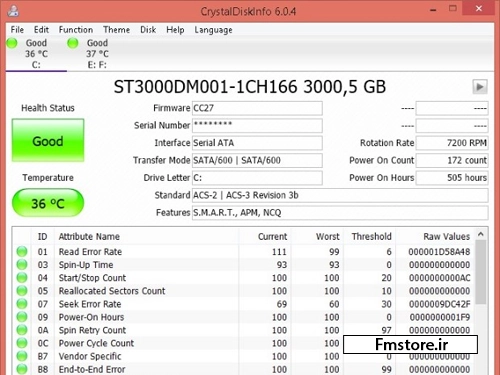Click the 'Power-On Hours' attribute name

pyautogui.click(x=91, y=317)
